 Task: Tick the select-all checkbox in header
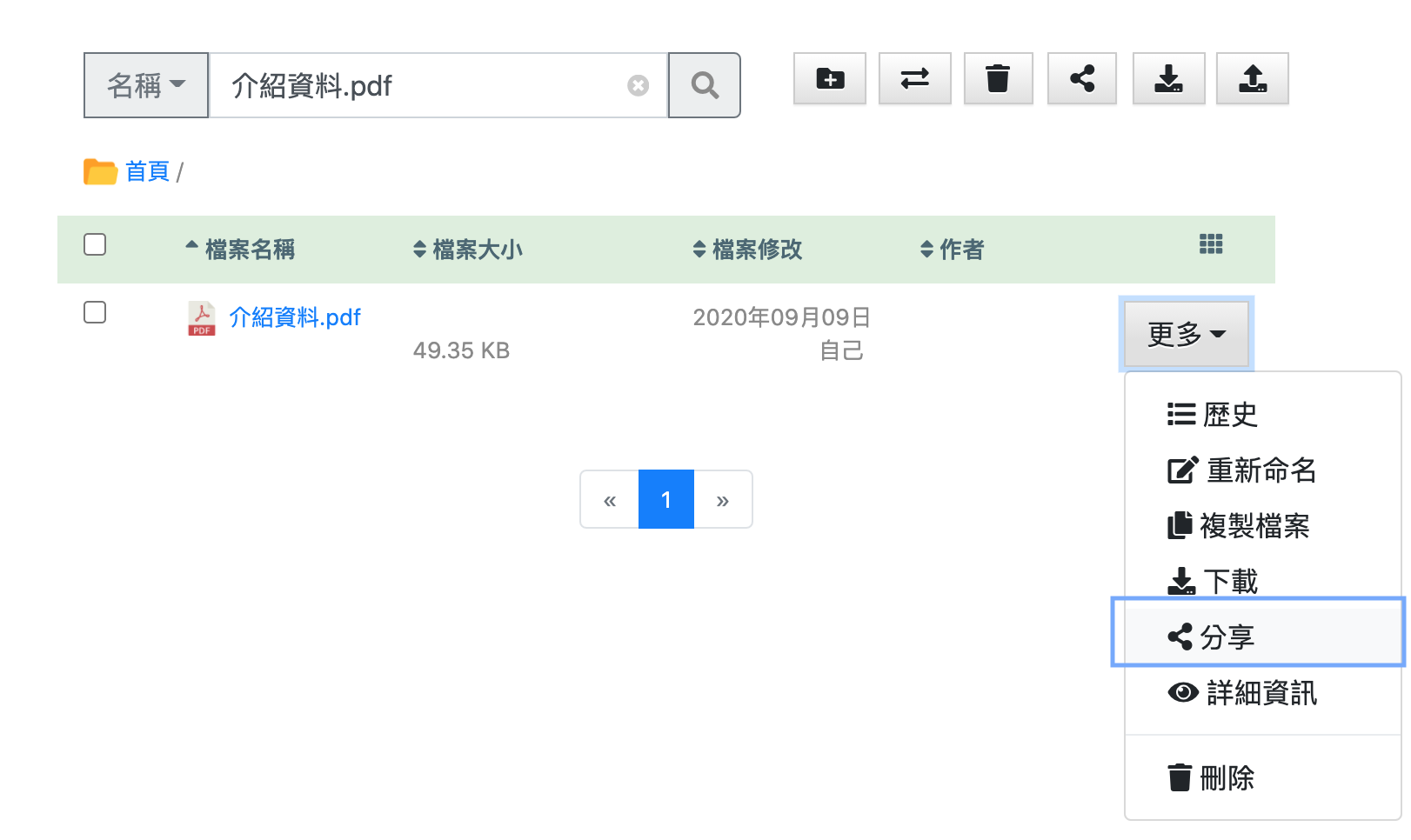pos(95,244)
